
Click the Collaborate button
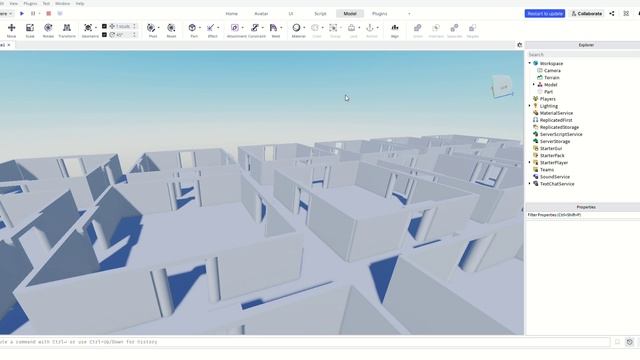pyautogui.click(x=587, y=13)
